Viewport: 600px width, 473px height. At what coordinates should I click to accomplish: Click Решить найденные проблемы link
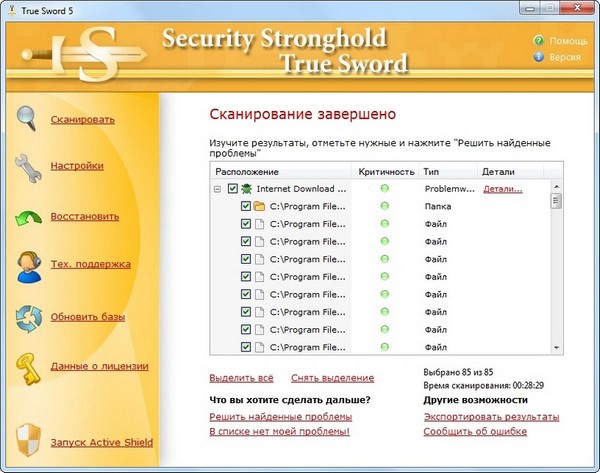click(280, 417)
